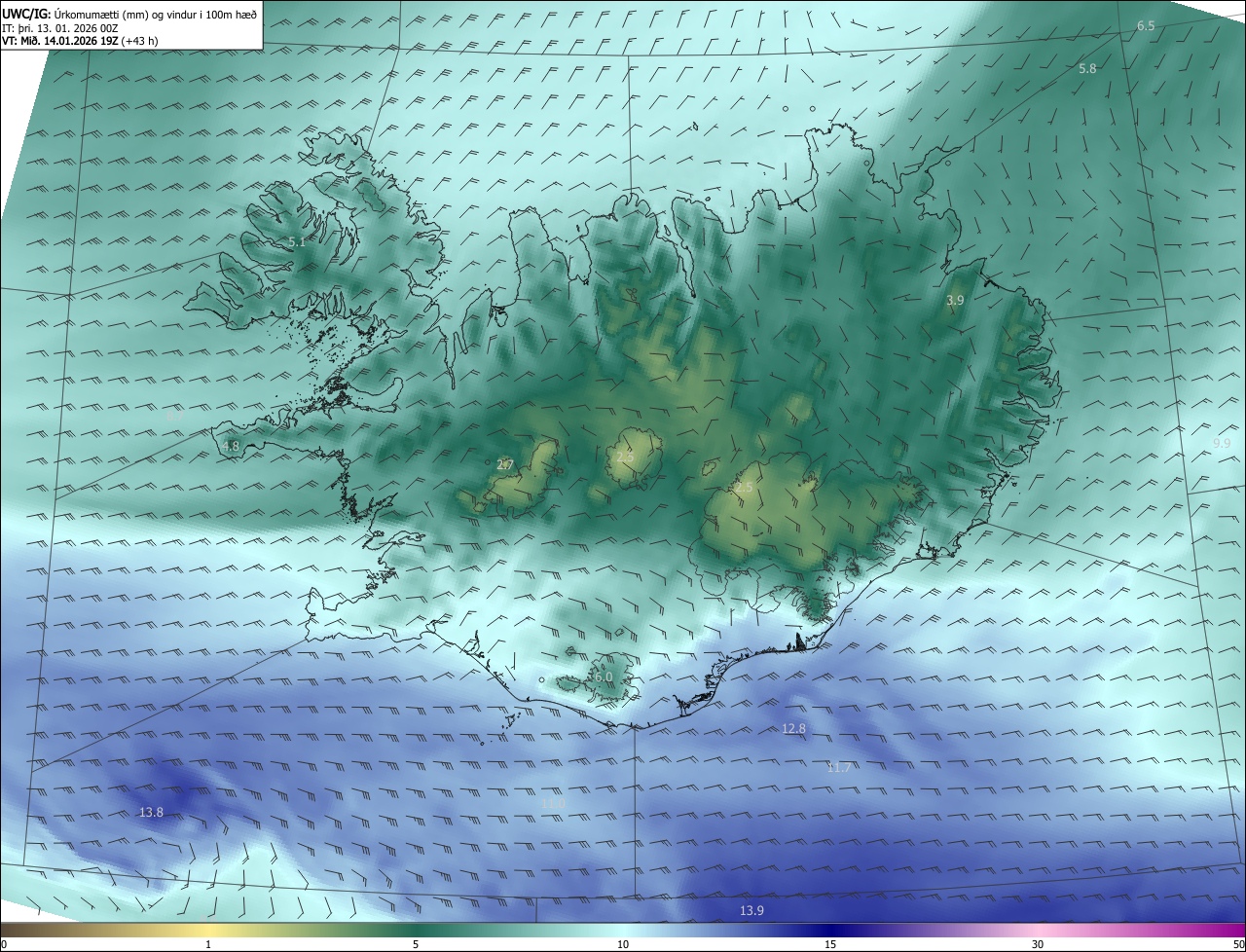
Task: Click the 5.8 value label on the map
Action: [x=1087, y=69]
